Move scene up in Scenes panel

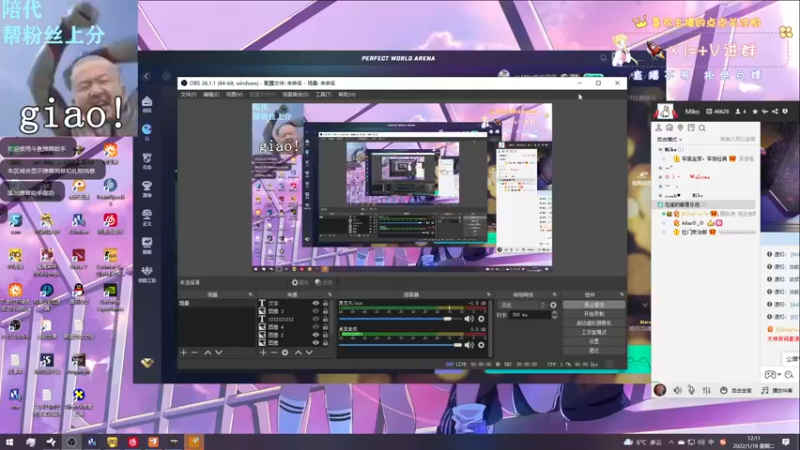[208, 353]
